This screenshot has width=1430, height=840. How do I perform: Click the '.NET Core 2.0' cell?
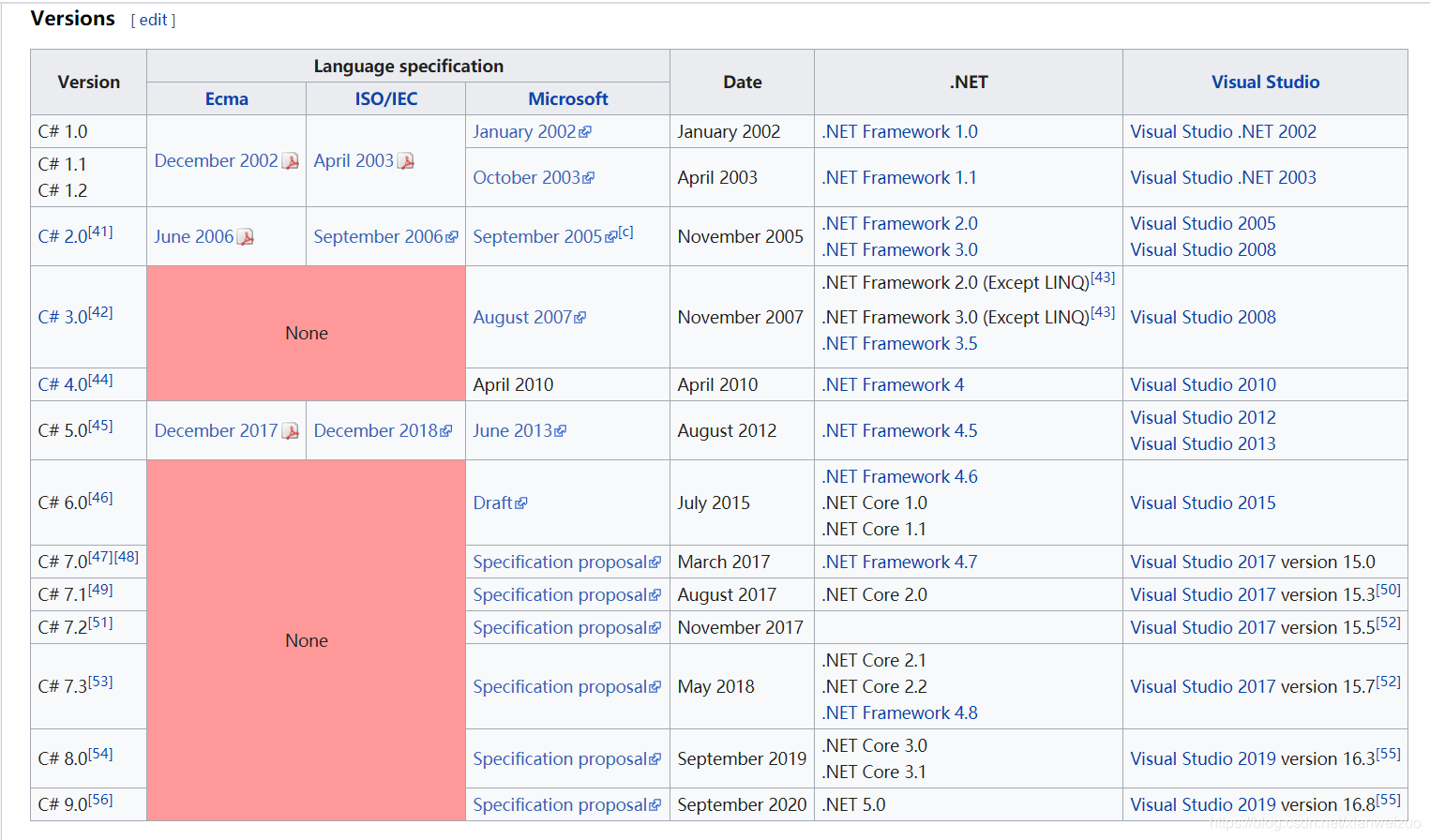969,594
